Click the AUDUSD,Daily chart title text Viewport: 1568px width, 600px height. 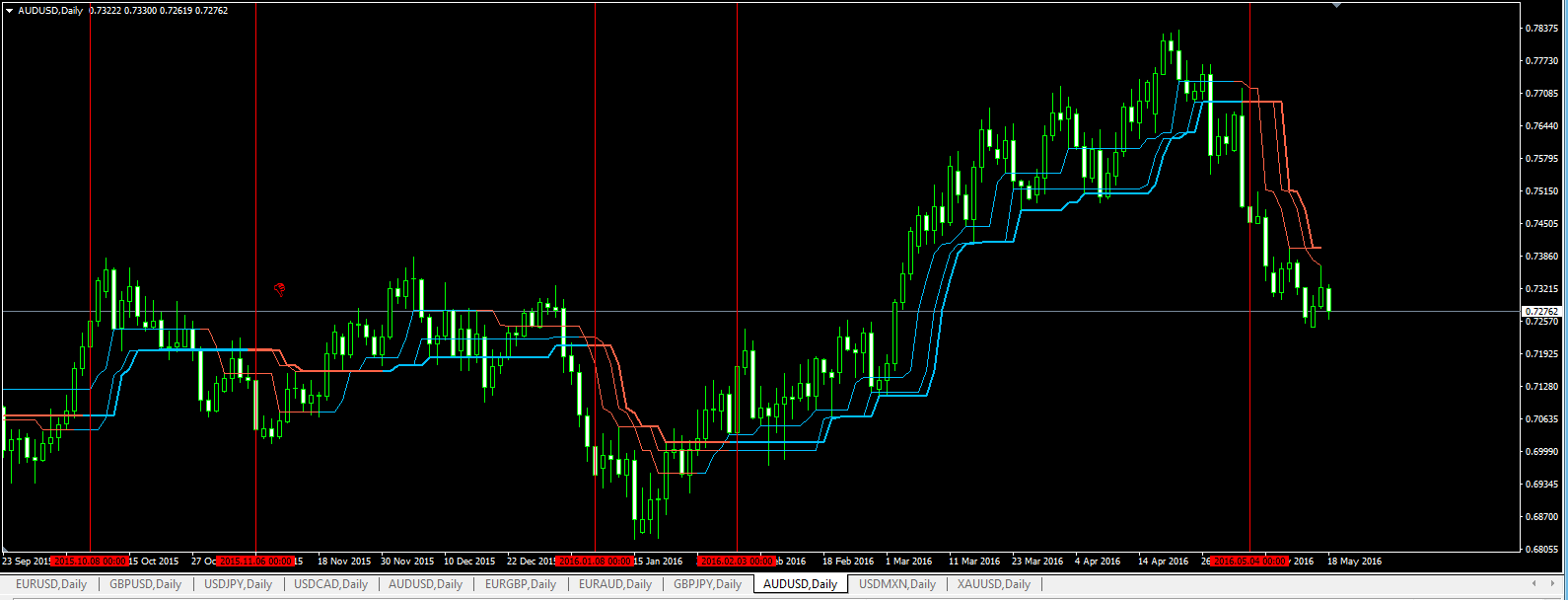50,10
